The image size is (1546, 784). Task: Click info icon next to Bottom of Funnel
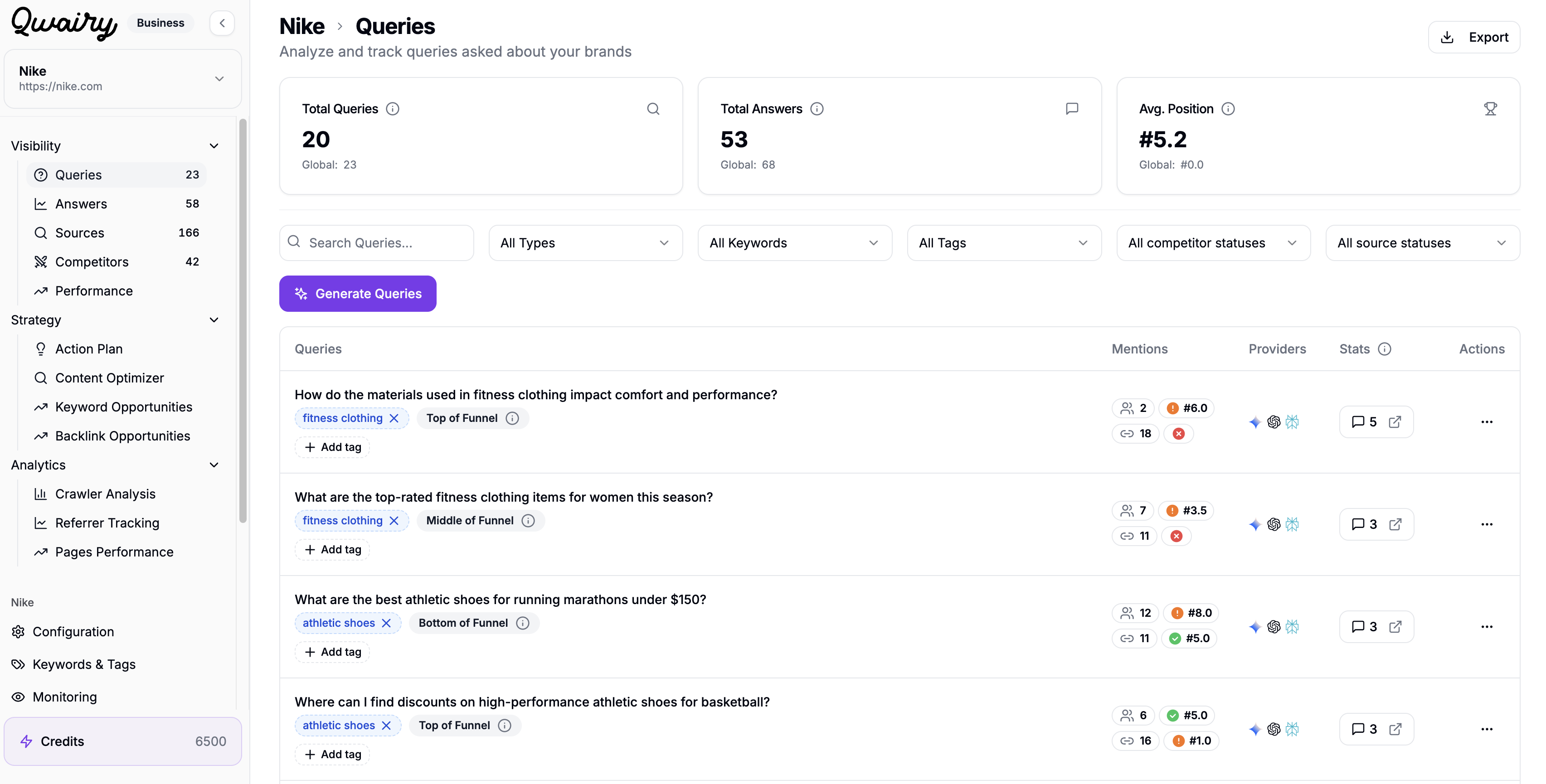tap(523, 623)
